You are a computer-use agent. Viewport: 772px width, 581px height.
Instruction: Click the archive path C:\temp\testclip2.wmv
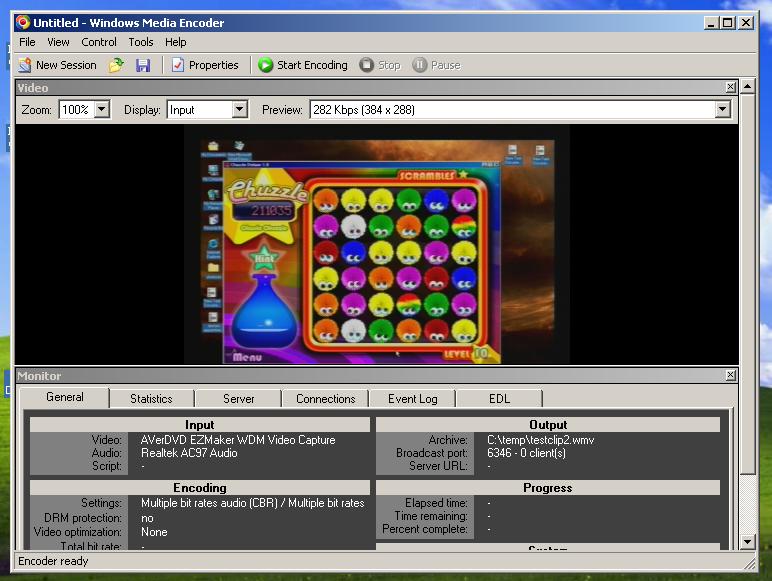(540, 440)
